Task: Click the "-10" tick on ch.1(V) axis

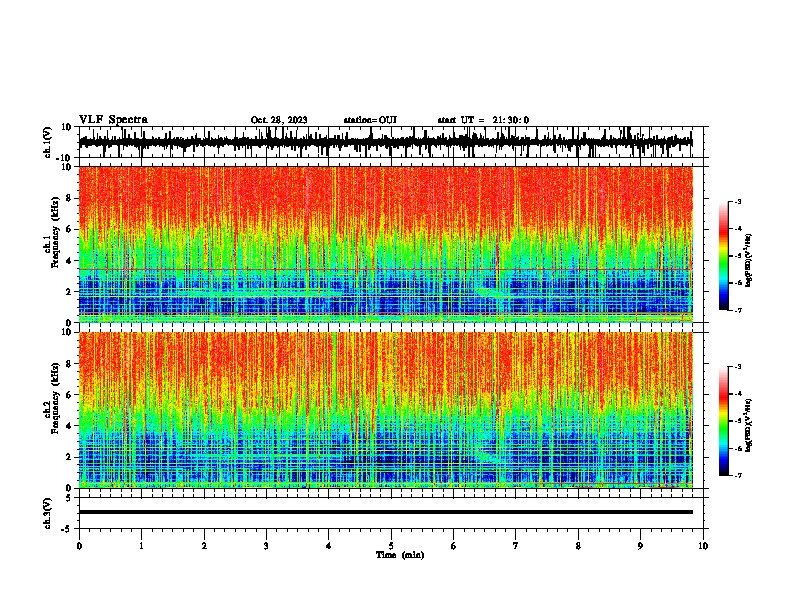Action: pyautogui.click(x=64, y=158)
